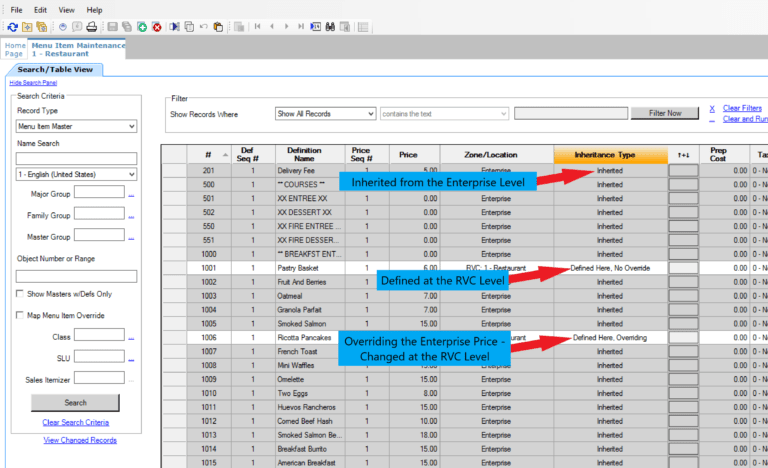The height and width of the screenshot is (468, 768).
Task: Click the stacked yellow folders toolbar icon
Action: (42, 27)
